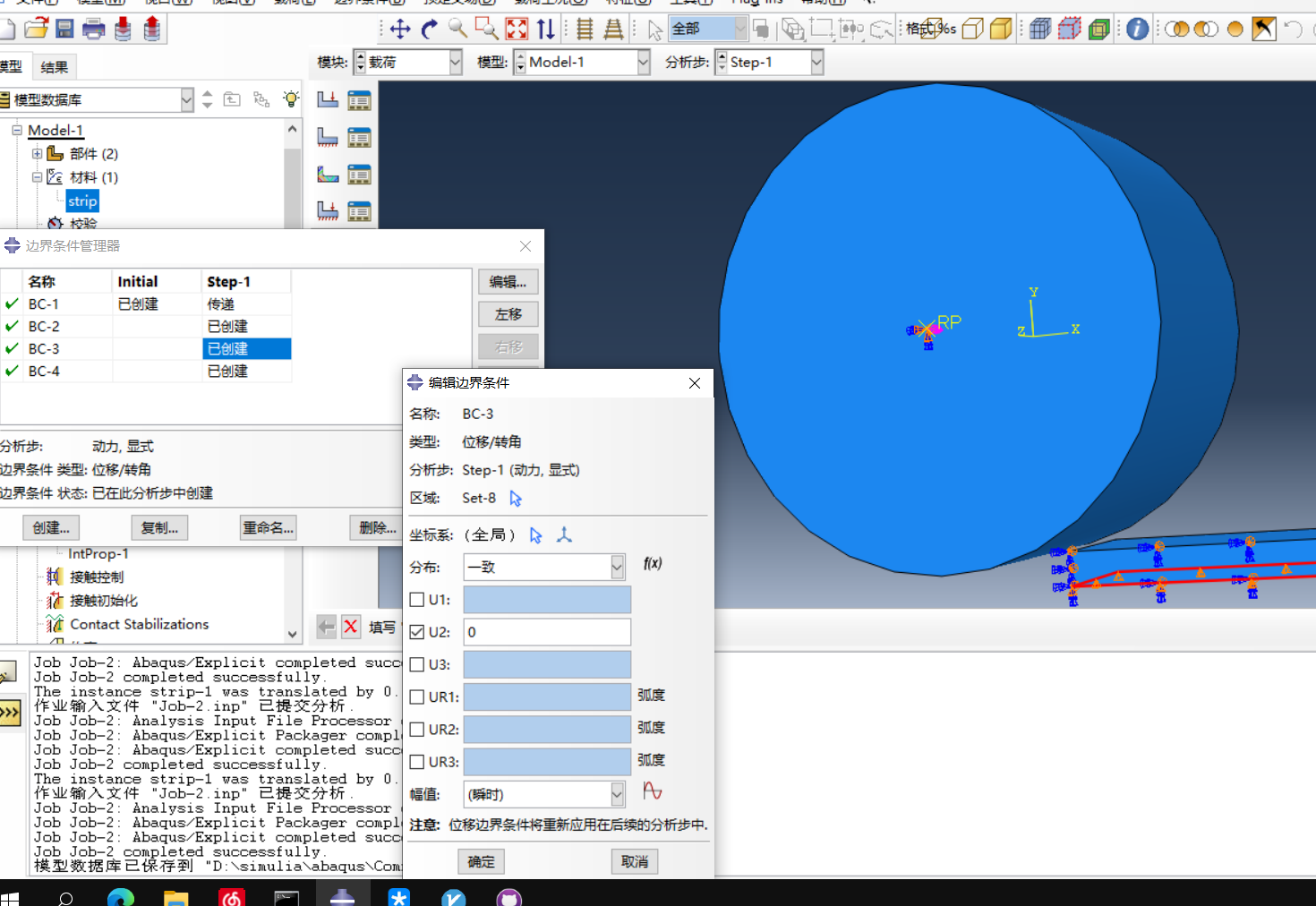Click the Create Load tool icon
Image resolution: width=1316 pixels, height=906 pixels.
point(328,99)
